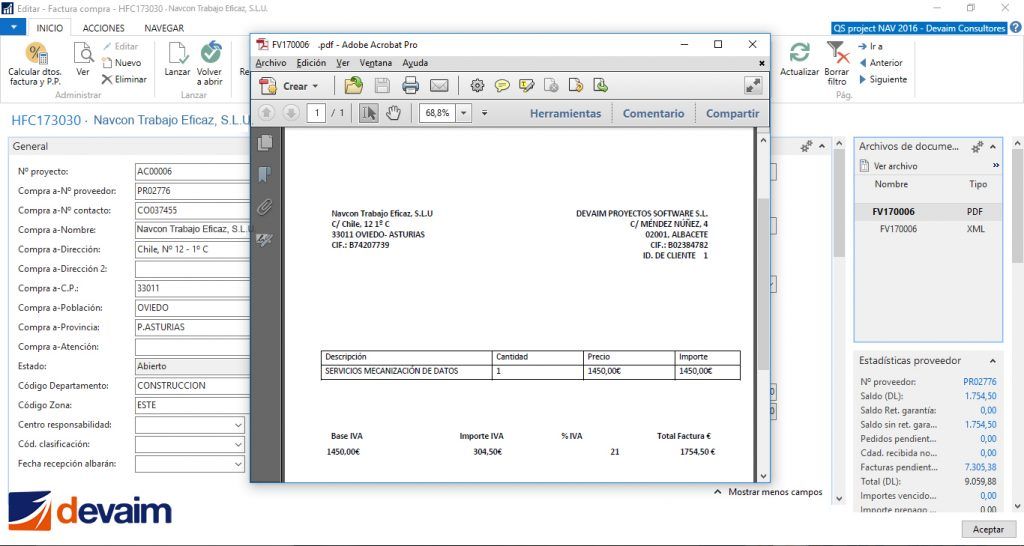The width and height of the screenshot is (1024, 546).
Task: Open the Ayuda menu in Acrobat
Action: tap(415, 63)
